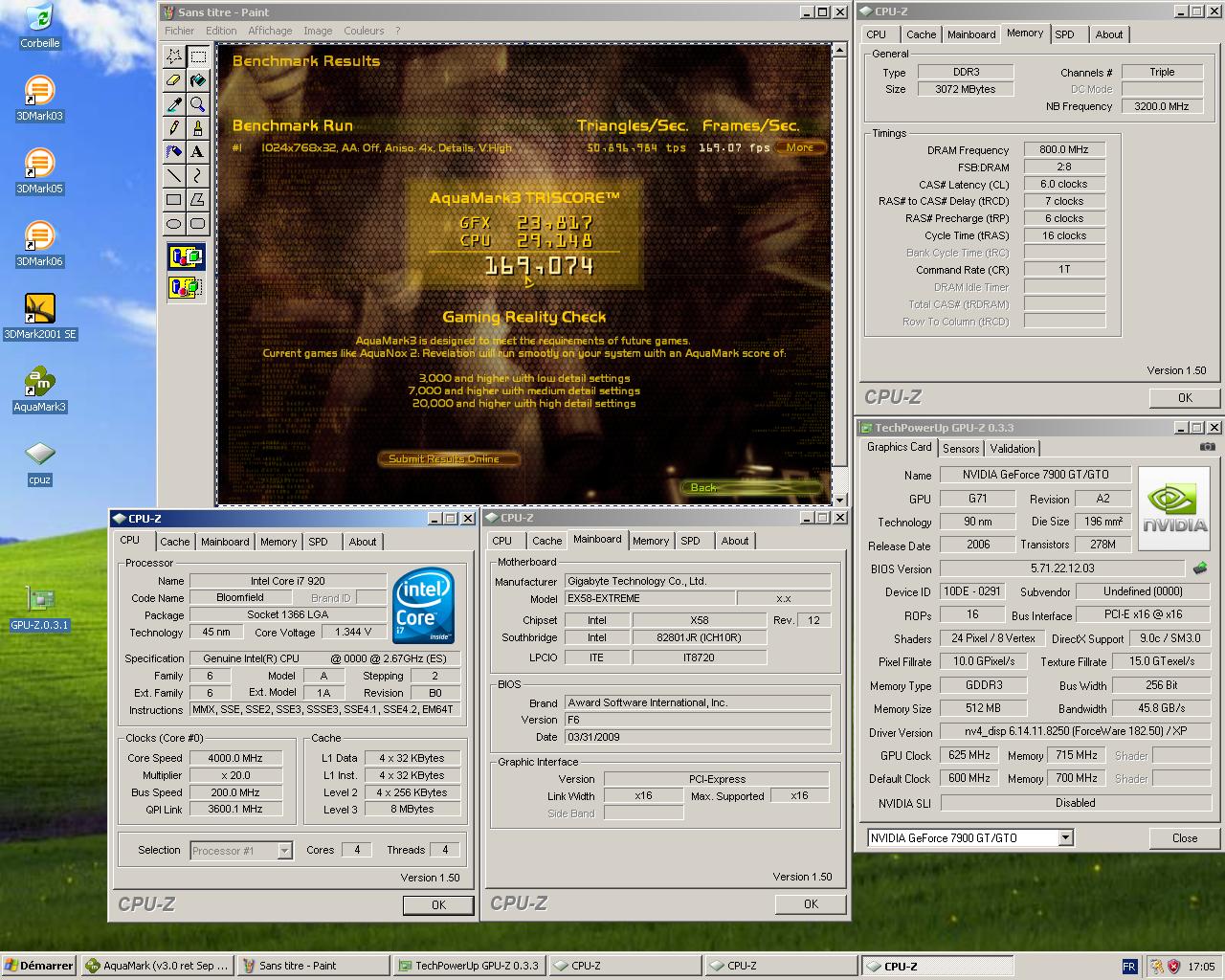
Task: Open the Fichier menu in Paint
Action: 179,31
